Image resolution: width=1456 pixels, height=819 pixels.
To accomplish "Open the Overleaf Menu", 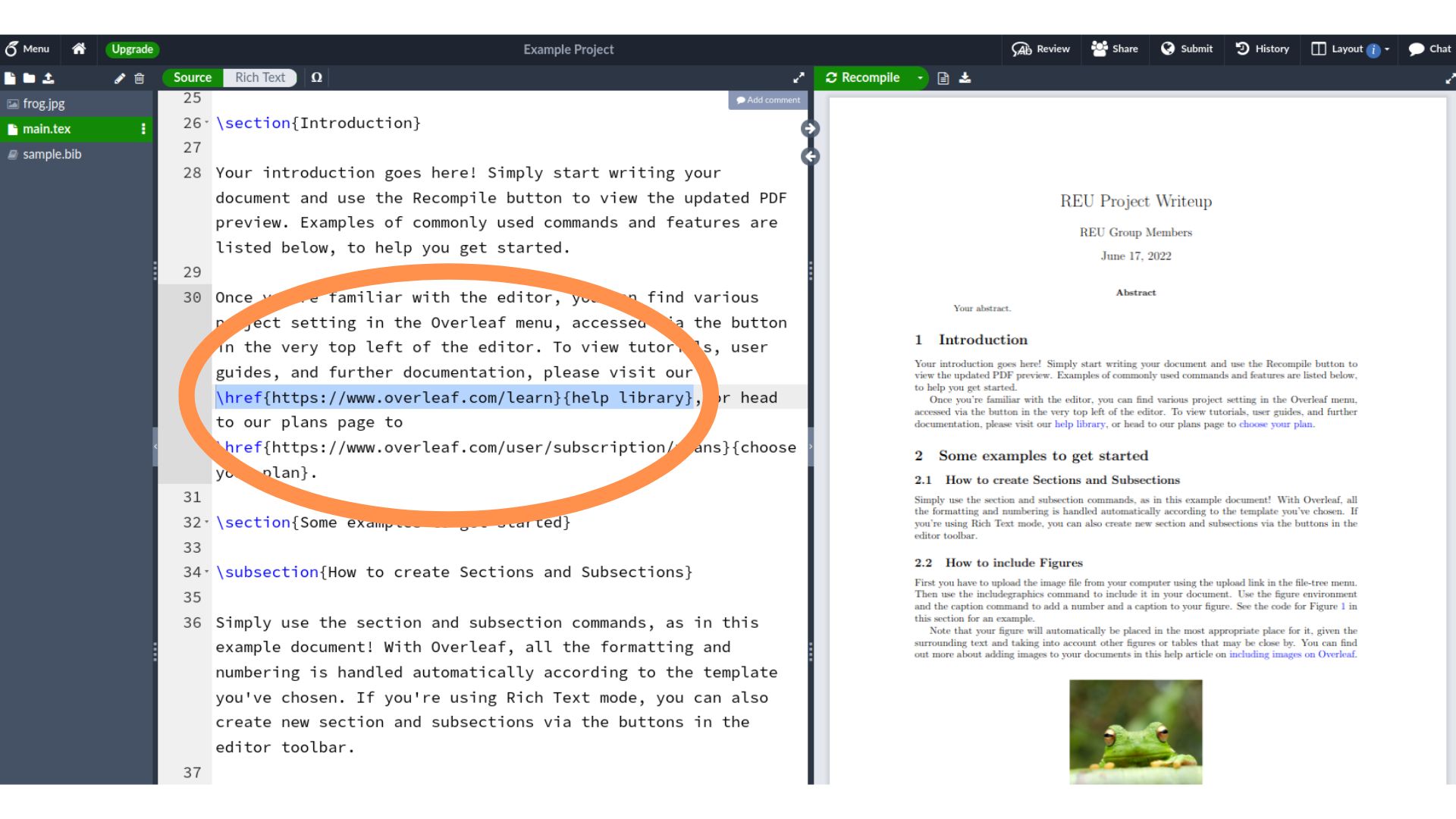I will (x=27, y=48).
